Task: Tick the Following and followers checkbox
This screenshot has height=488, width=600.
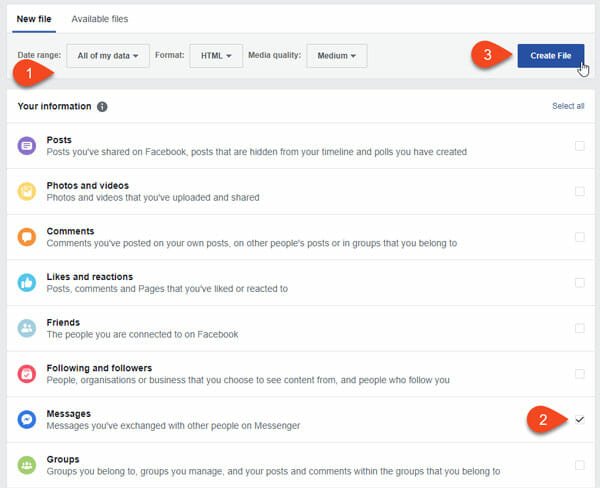Action: pyautogui.click(x=579, y=374)
